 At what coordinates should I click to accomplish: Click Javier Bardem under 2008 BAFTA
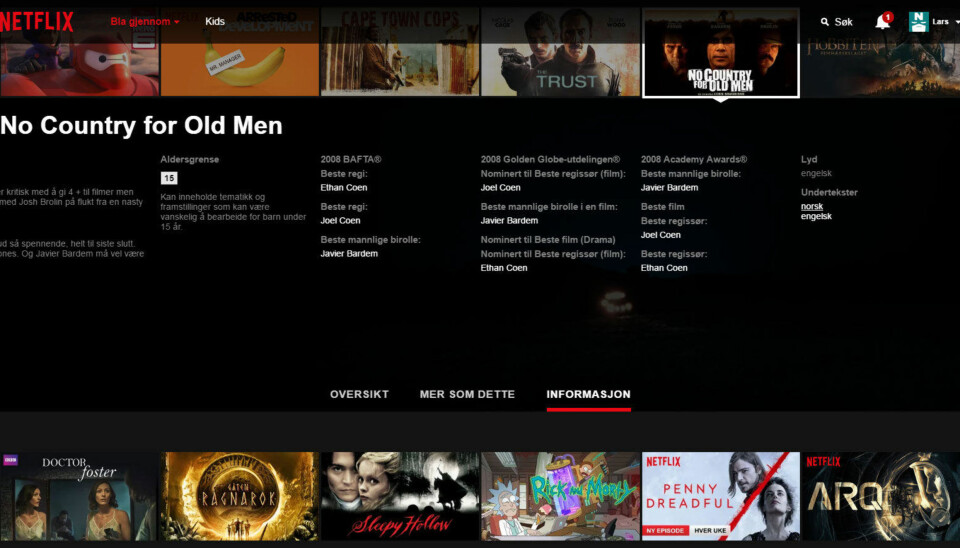(x=349, y=253)
